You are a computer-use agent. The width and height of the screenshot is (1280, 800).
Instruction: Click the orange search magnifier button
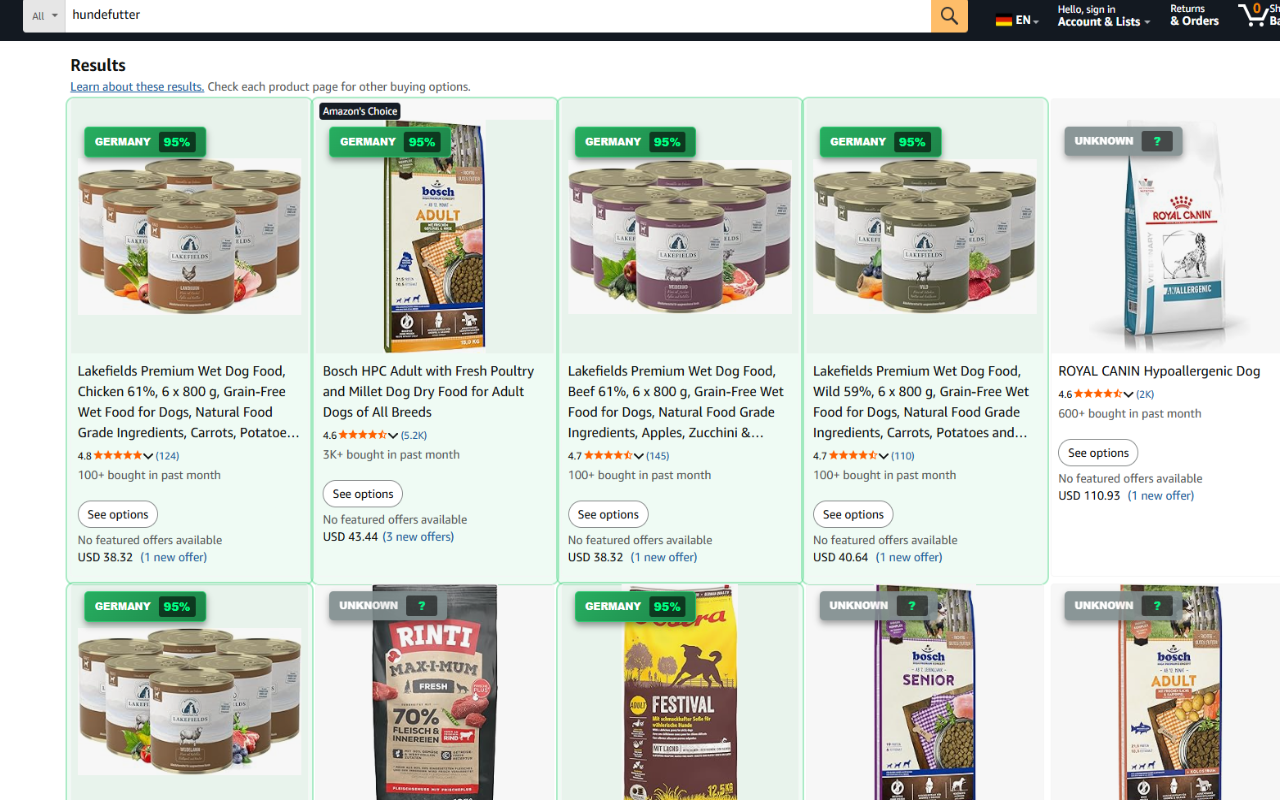949,16
